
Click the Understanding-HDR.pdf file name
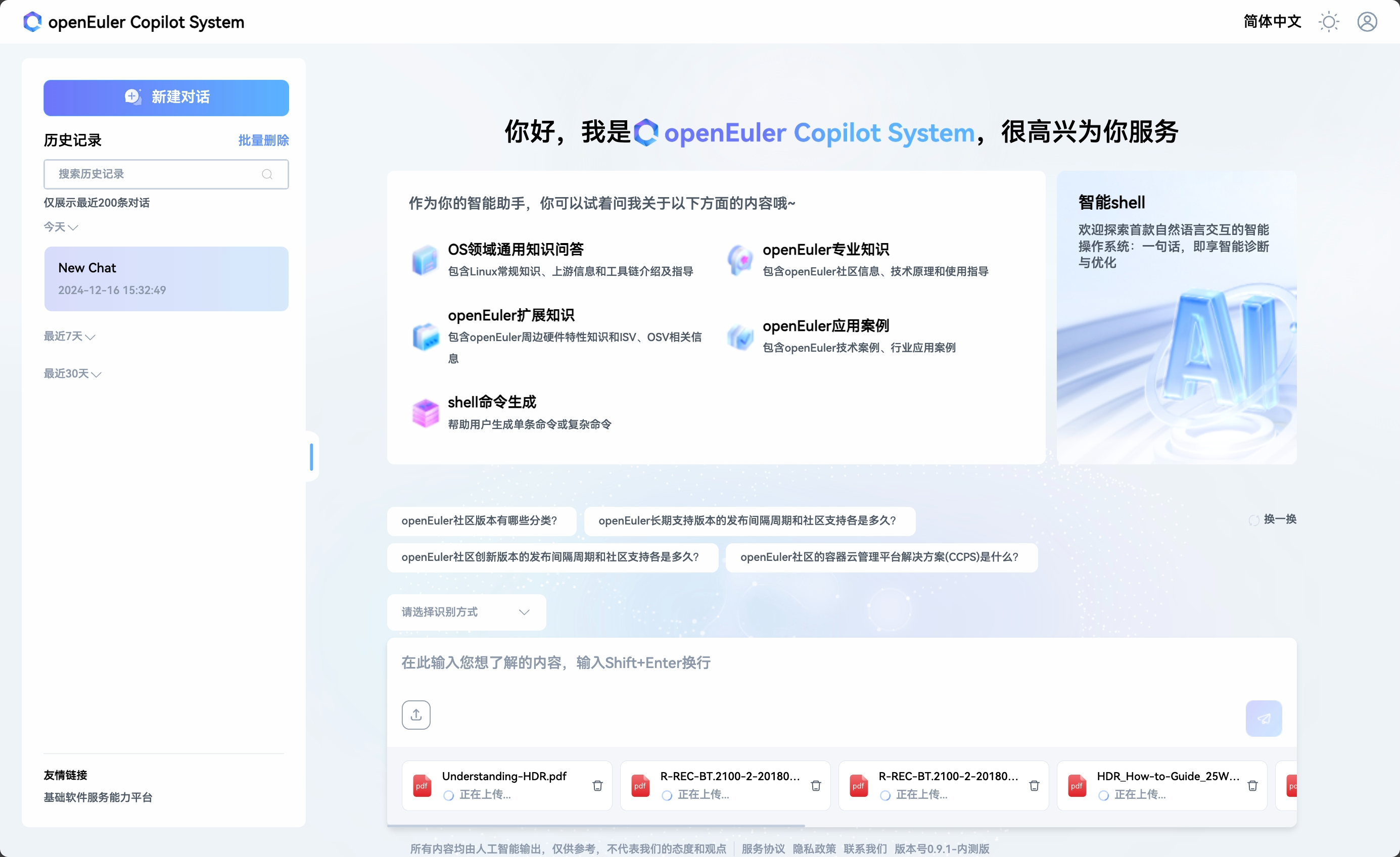pos(504,776)
